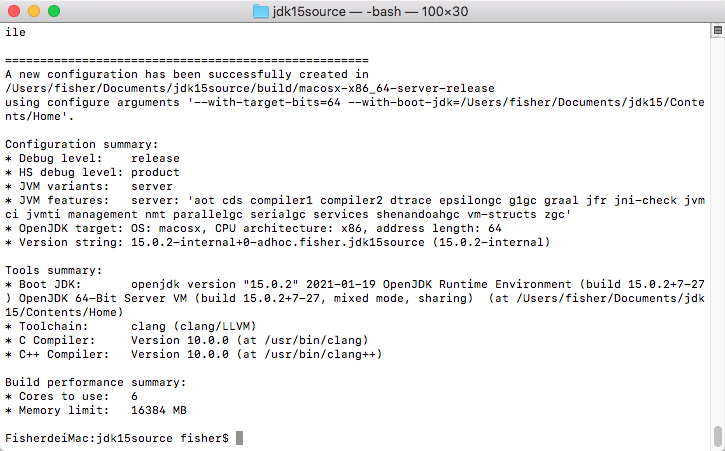Minimize the Terminal window with yellow button

(34, 11)
